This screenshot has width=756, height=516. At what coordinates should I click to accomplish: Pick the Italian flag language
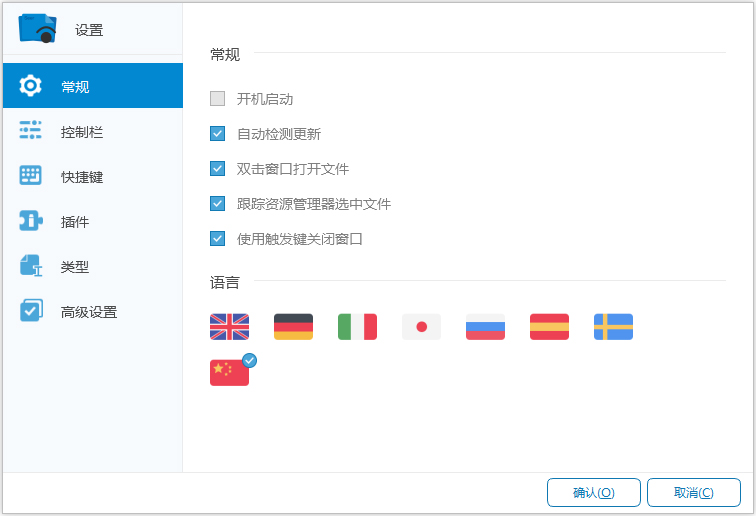(357, 327)
